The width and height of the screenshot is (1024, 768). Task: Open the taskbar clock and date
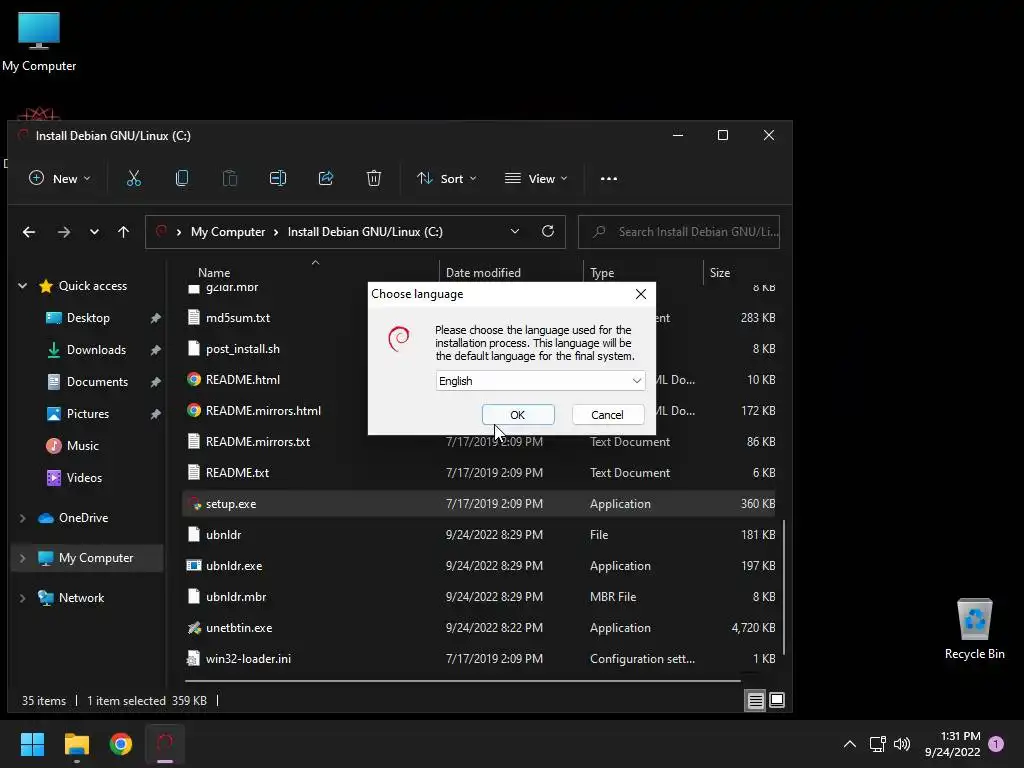(x=952, y=744)
